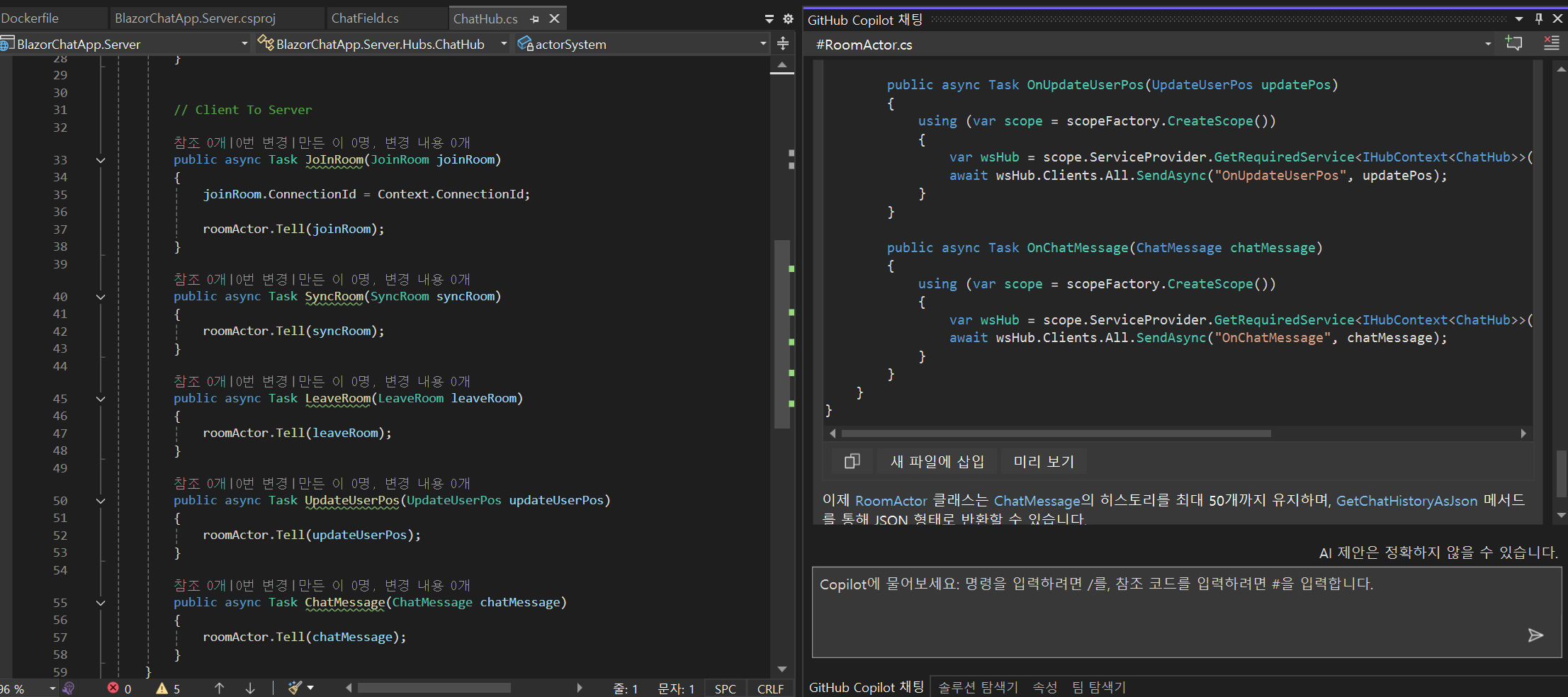This screenshot has height=697, width=1568.
Task: Click the warning count indicator showing 5
Action: [169, 688]
